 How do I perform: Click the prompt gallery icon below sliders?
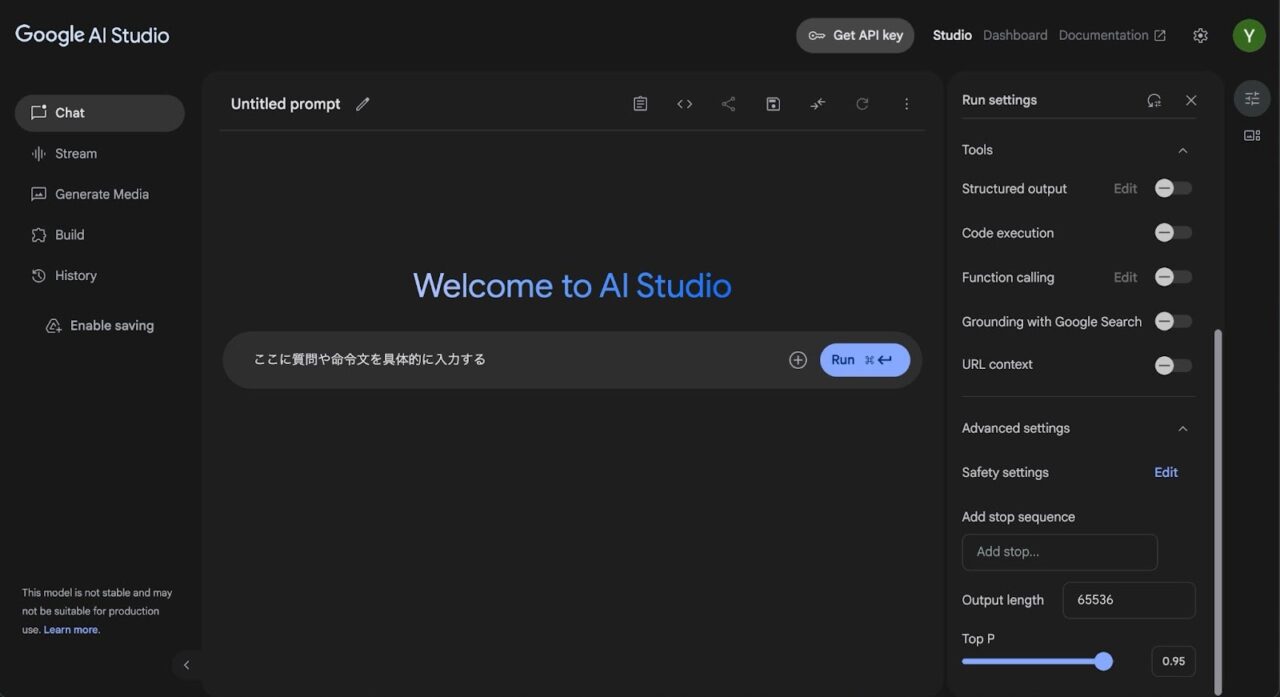(x=1252, y=135)
